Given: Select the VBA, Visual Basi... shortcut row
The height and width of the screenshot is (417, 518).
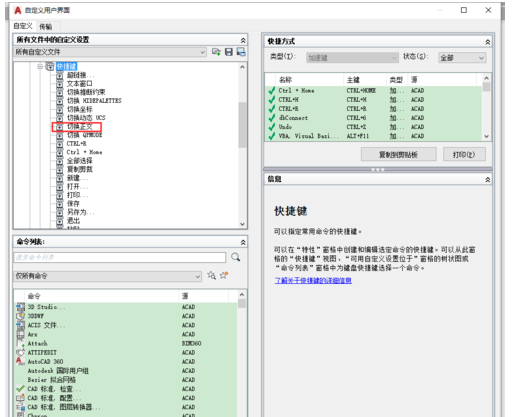Looking at the screenshot, I should tap(374, 136).
